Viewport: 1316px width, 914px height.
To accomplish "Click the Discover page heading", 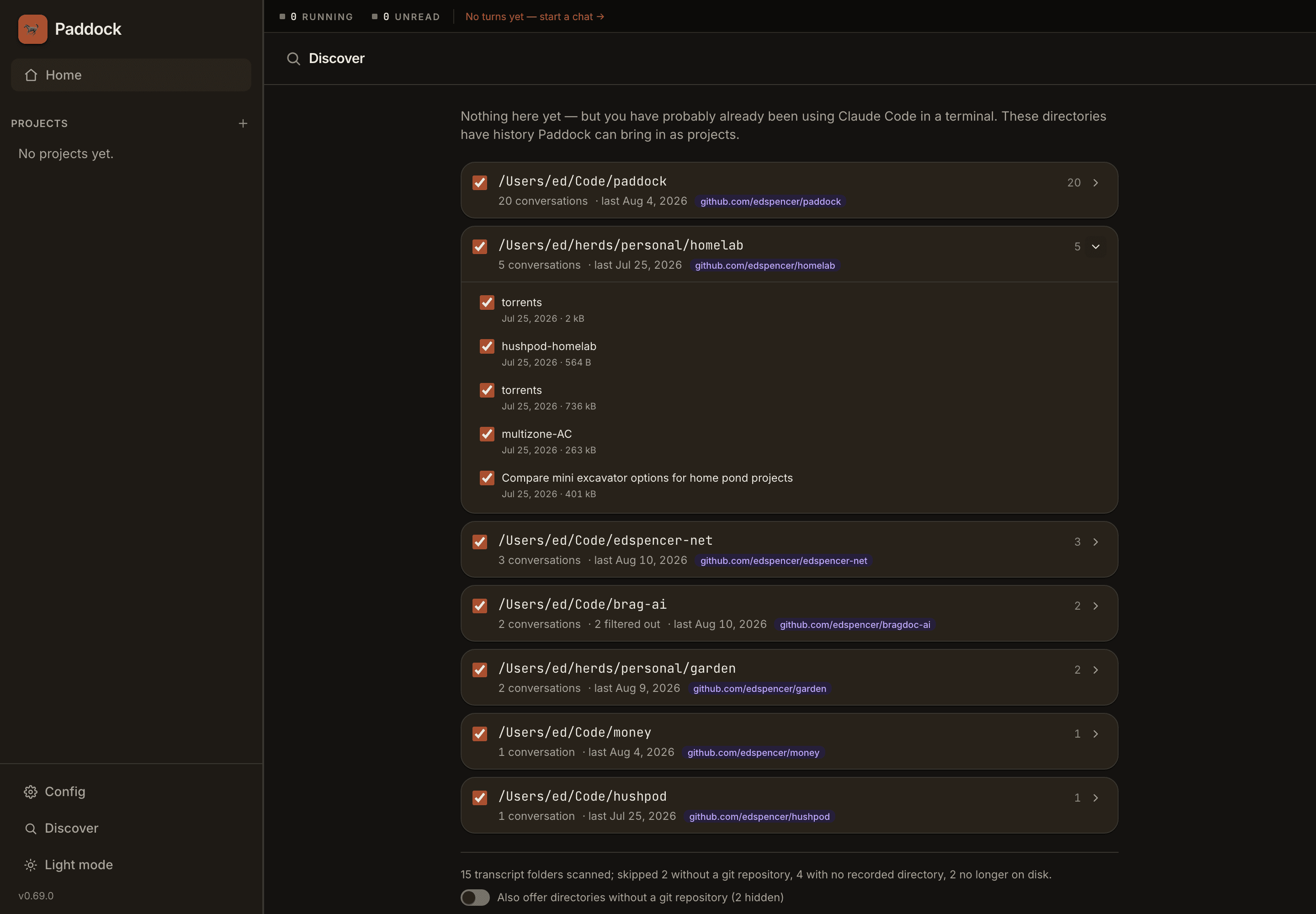I will [336, 58].
